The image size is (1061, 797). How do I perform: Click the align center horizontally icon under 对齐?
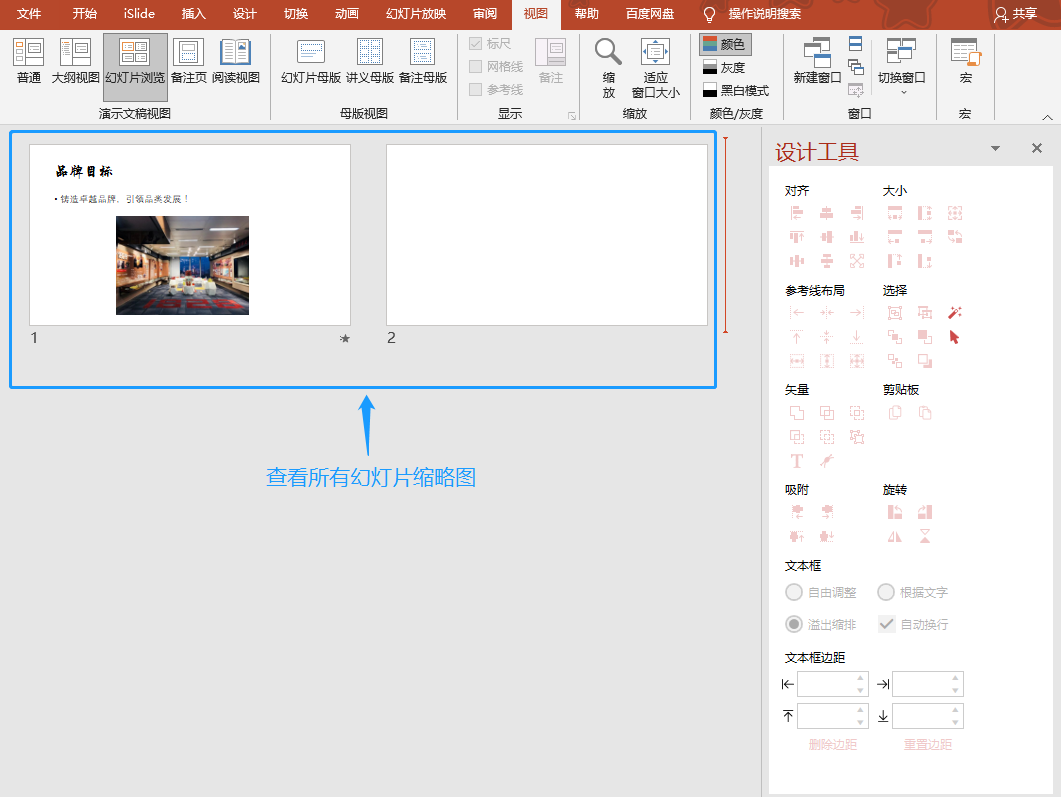pos(826,213)
